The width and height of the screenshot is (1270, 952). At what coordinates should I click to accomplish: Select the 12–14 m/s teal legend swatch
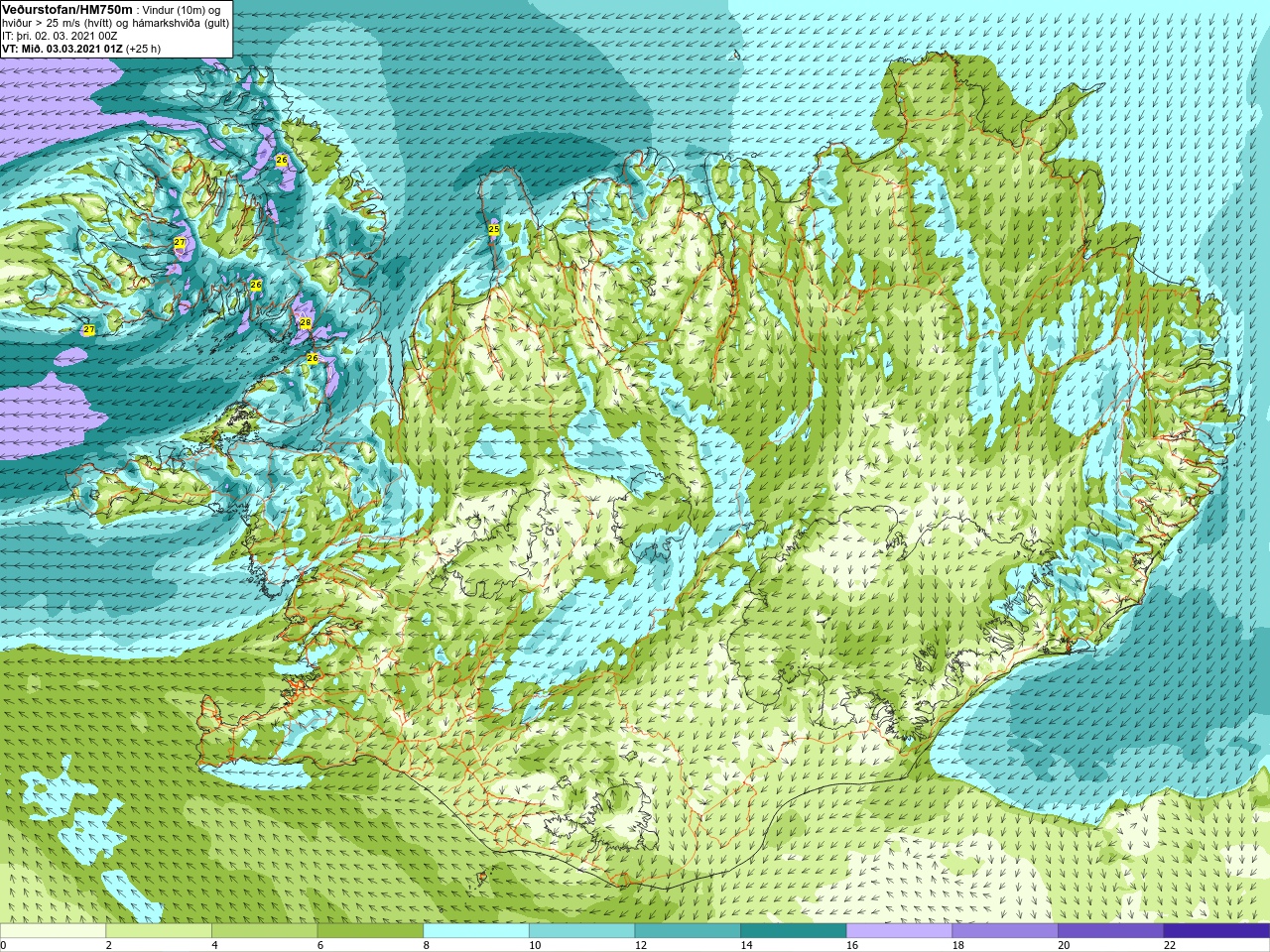(x=688, y=931)
